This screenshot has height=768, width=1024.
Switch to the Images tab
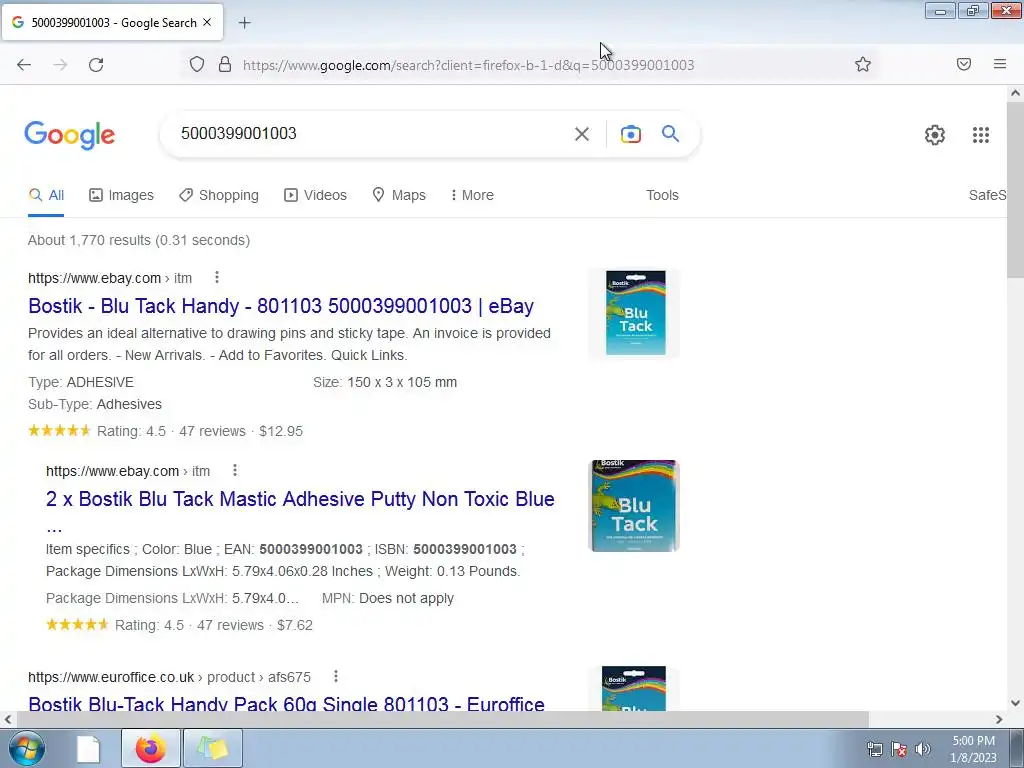(x=121, y=195)
